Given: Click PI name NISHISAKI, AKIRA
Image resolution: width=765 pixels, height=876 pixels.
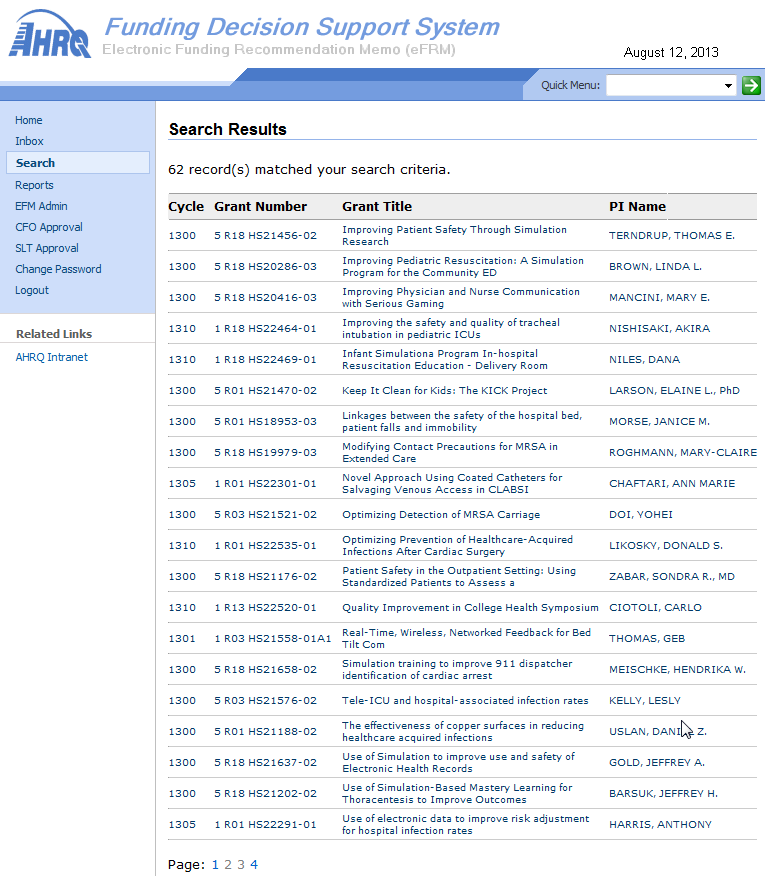Looking at the screenshot, I should 659,328.
